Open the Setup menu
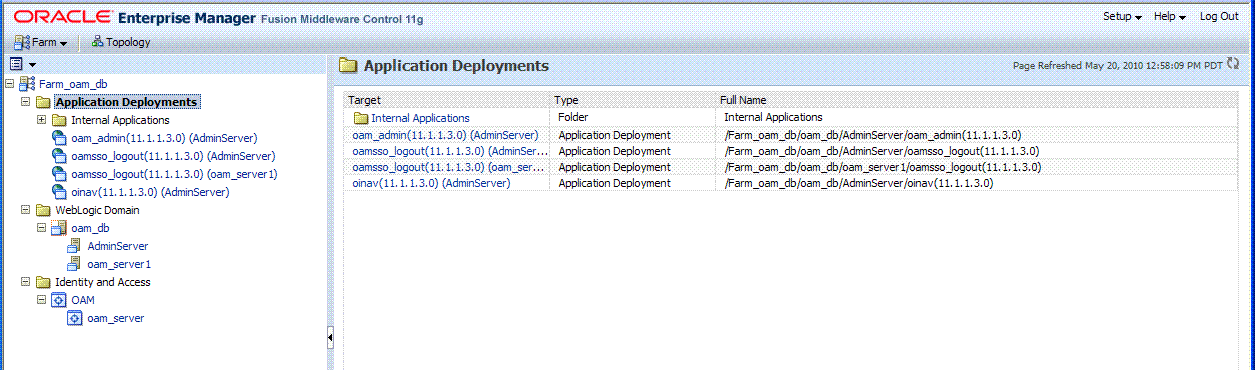The height and width of the screenshot is (370, 1257). pos(1123,17)
